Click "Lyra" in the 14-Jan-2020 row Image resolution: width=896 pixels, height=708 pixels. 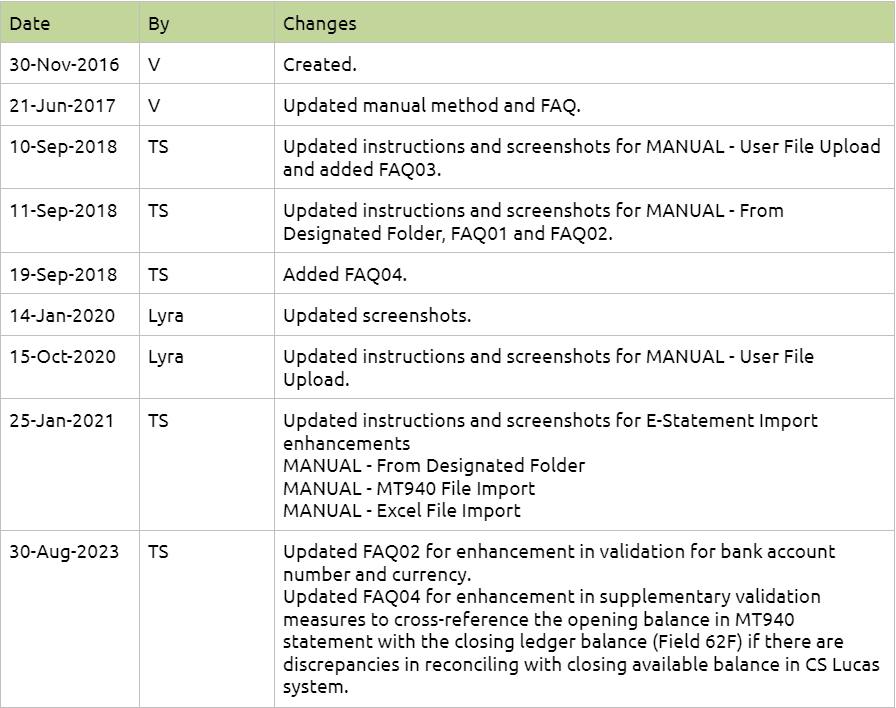pos(166,316)
